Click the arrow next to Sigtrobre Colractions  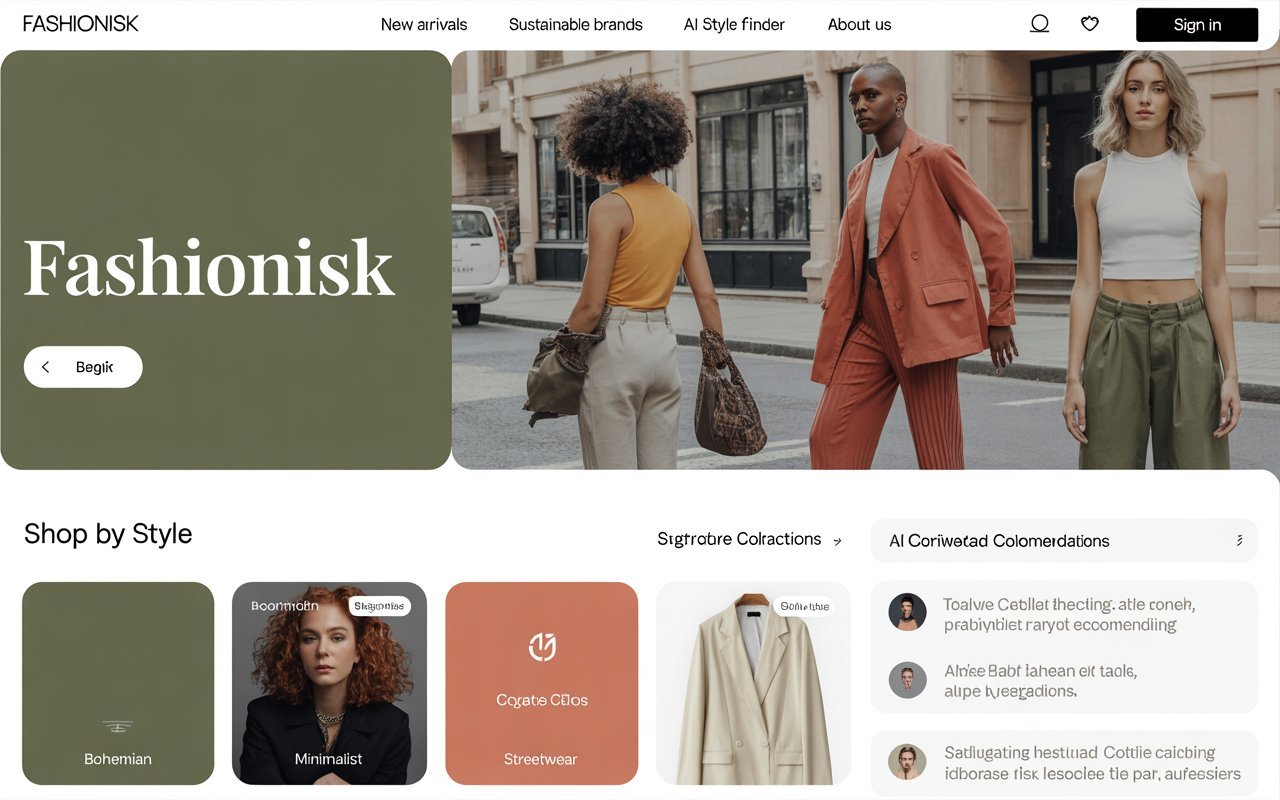point(837,541)
